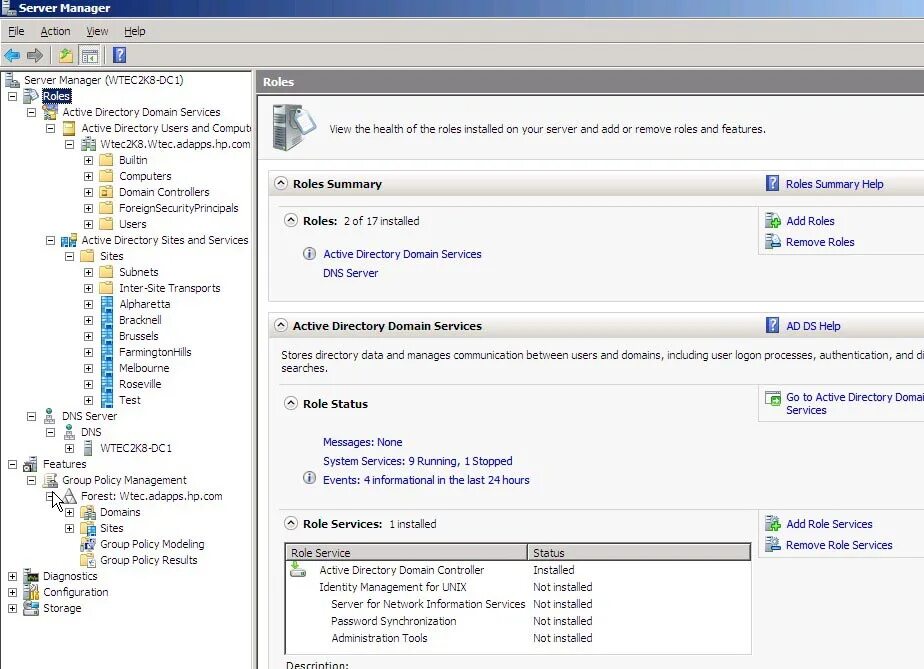Click the Remove Roles icon

click(x=773, y=241)
